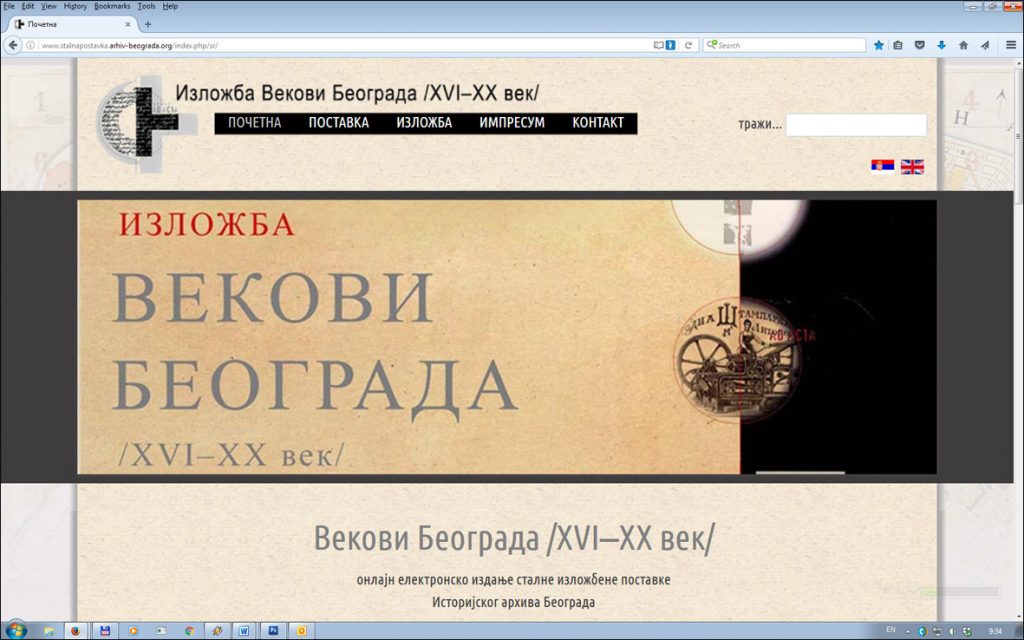Screen dimensions: 1024x640
Task: Go to the КОНТАКТ page
Action: tap(598, 123)
